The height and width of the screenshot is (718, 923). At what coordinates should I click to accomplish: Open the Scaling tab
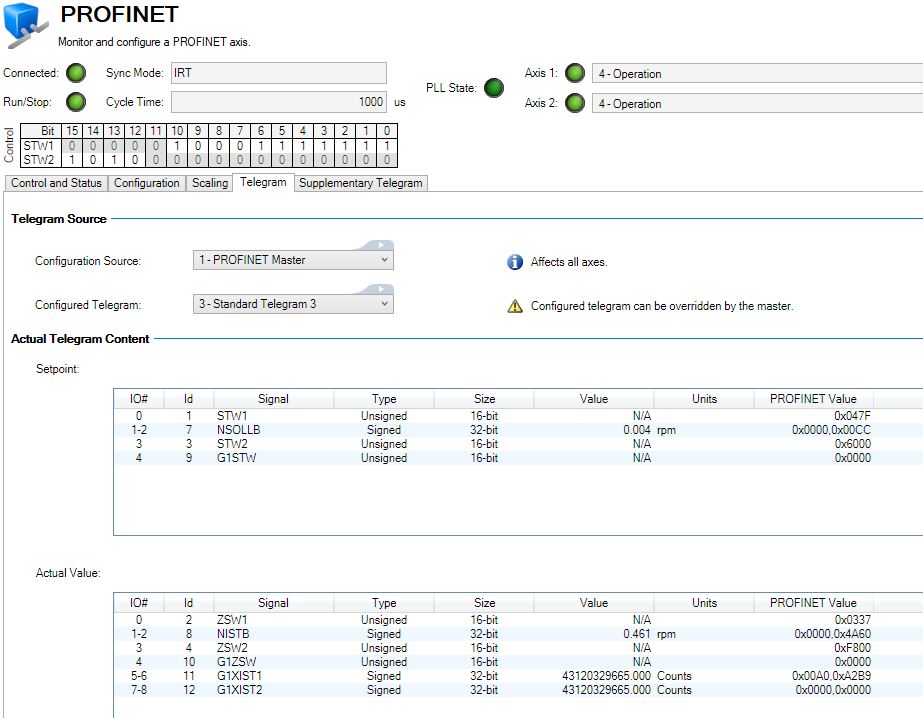pyautogui.click(x=210, y=183)
